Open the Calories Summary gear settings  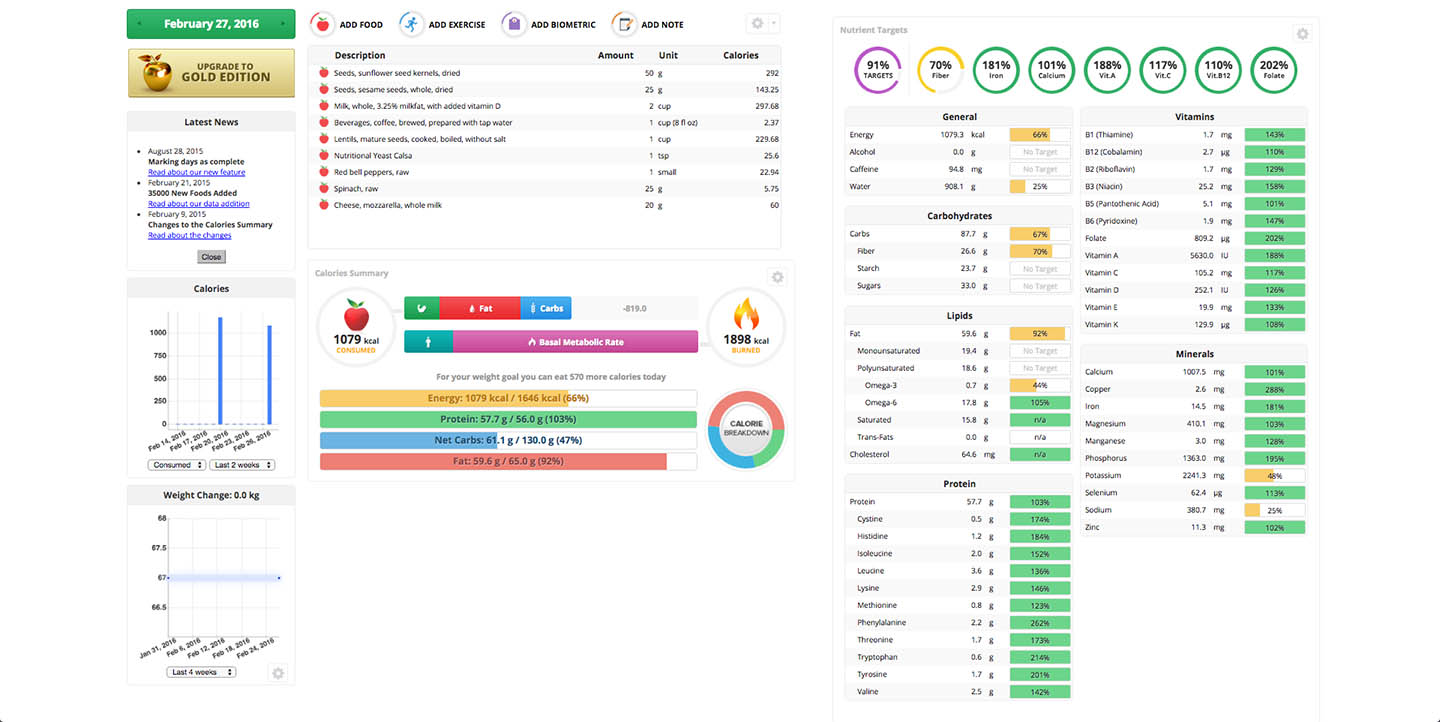(x=777, y=277)
